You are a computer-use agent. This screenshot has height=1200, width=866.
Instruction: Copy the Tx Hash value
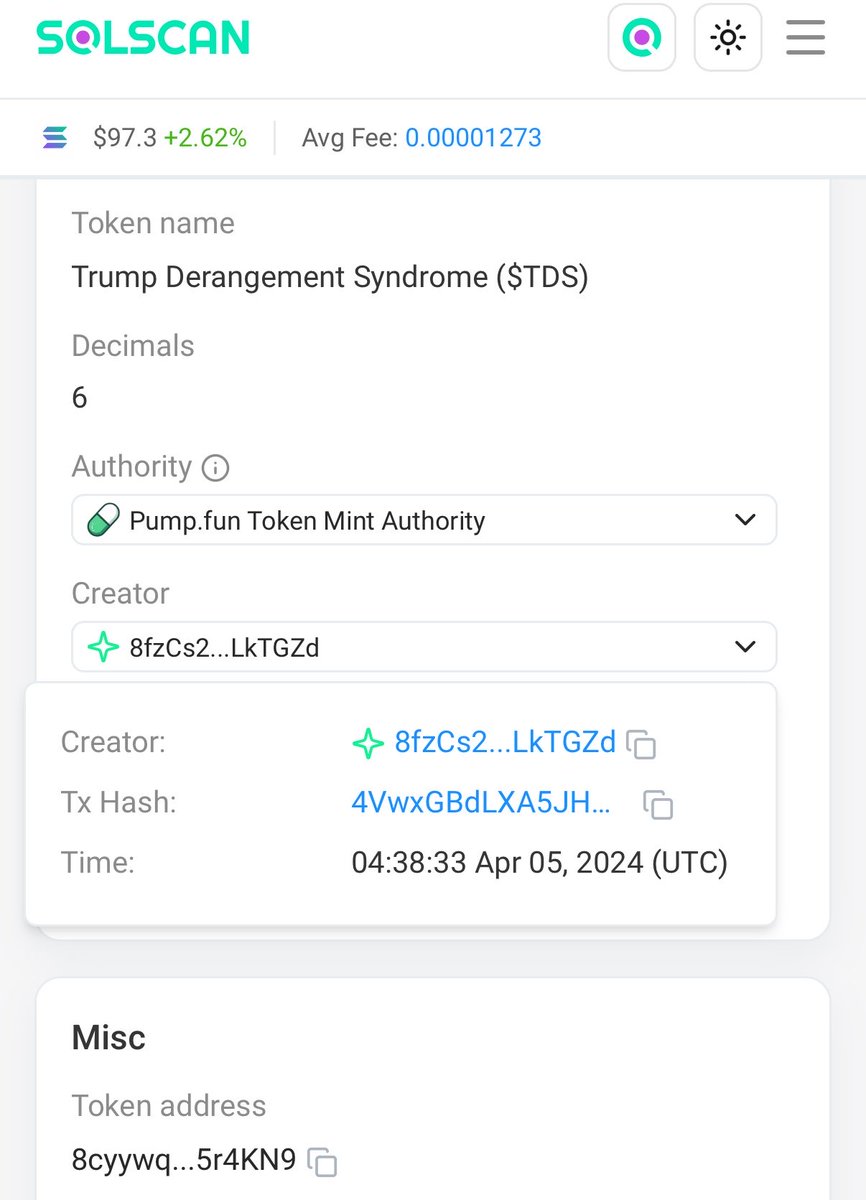click(657, 805)
